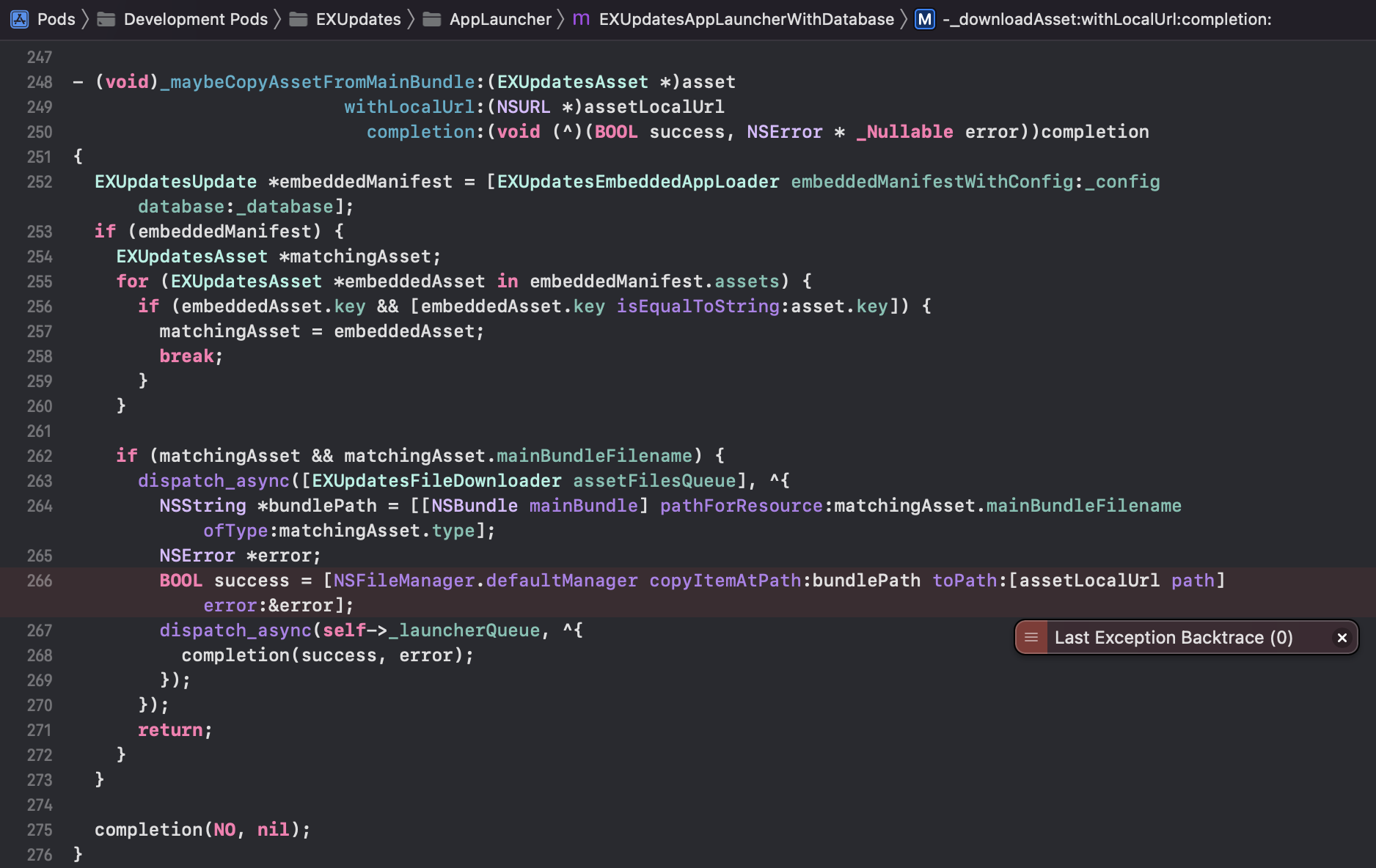Click line number 262 in the gutter
This screenshot has width=1376, height=868.
coord(40,456)
